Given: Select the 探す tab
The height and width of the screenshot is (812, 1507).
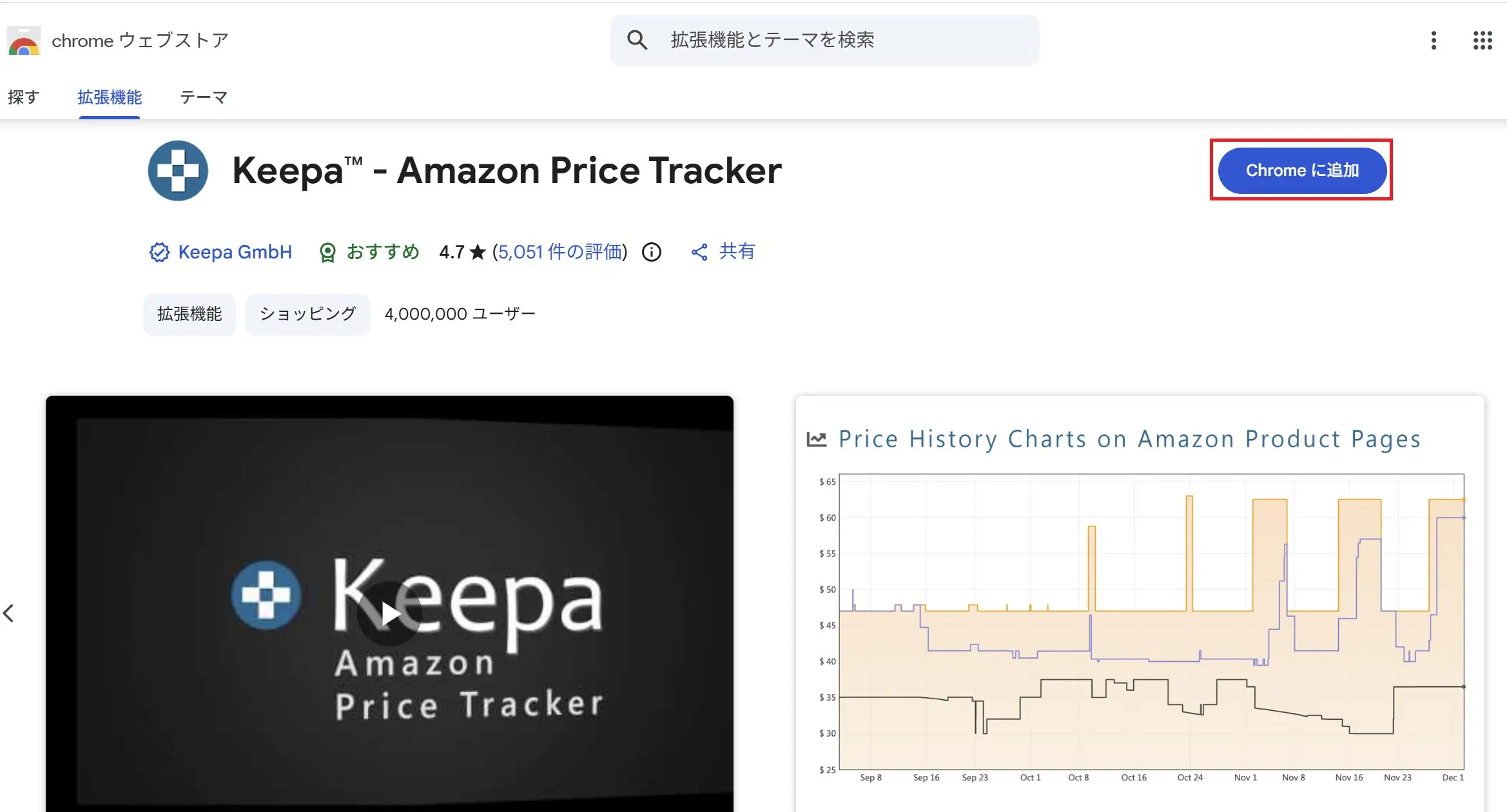Looking at the screenshot, I should pyautogui.click(x=24, y=97).
